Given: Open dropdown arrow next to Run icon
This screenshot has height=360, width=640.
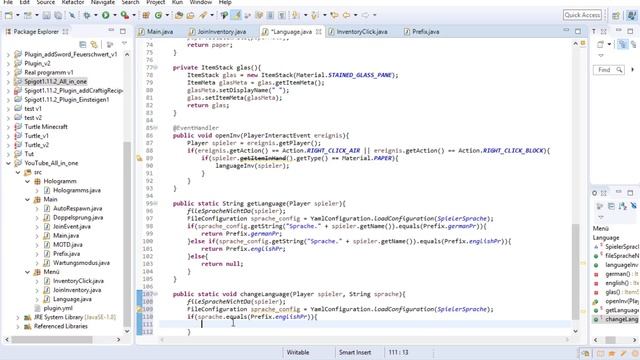Looking at the screenshot, I should (114, 16).
